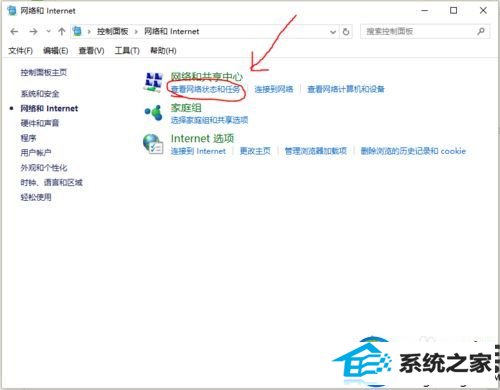This screenshot has width=500, height=390.
Task: Click 查看网络状态和任务 link
Action: (206, 89)
